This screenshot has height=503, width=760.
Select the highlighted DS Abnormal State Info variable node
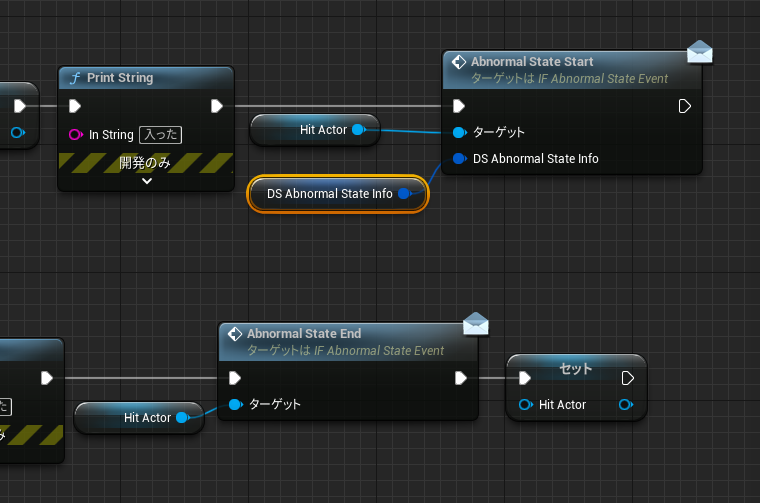[x=338, y=194]
